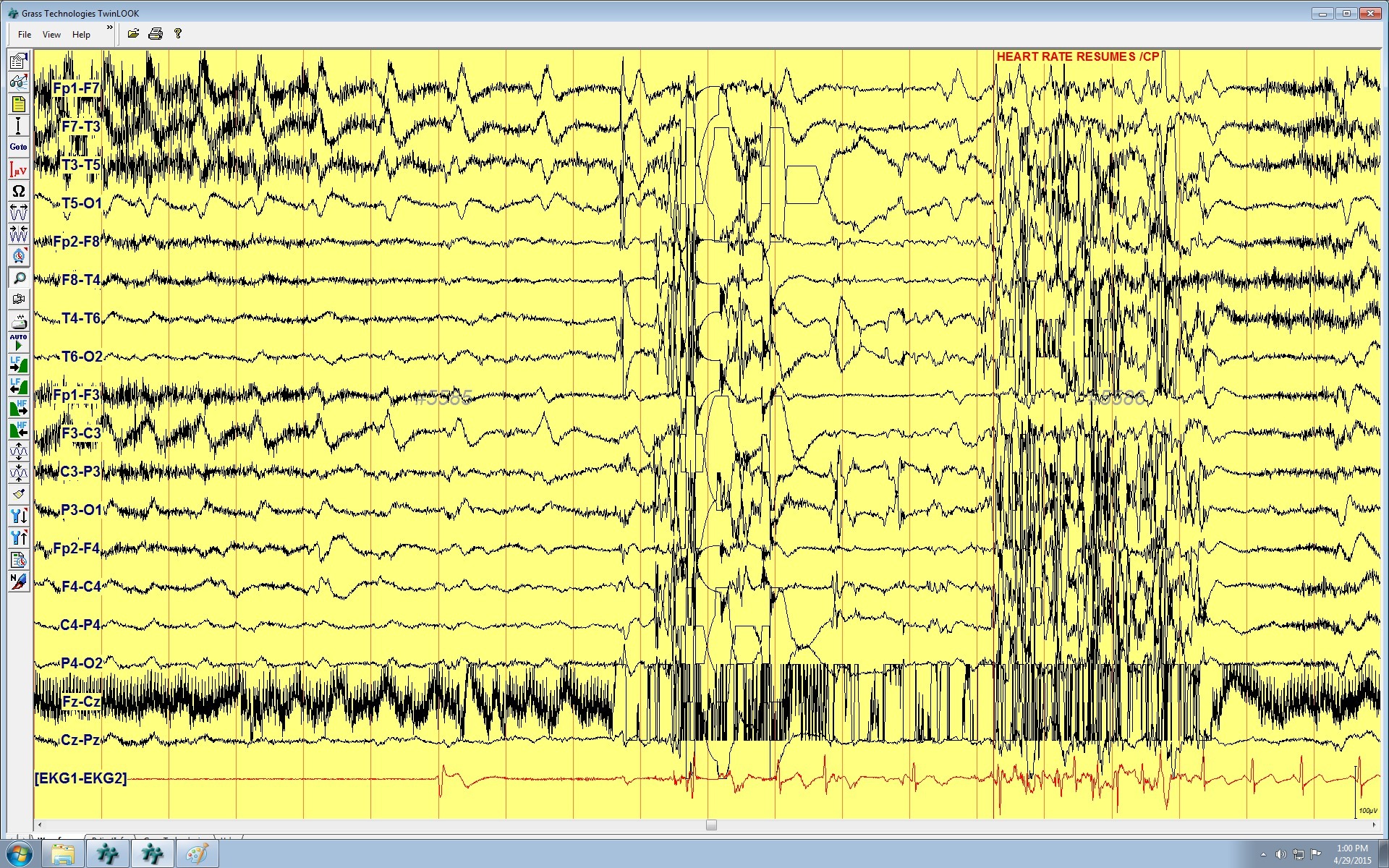Click the HEART RATE RESUMES annotation
The width and height of the screenshot is (1389, 868).
pyautogui.click(x=1077, y=56)
